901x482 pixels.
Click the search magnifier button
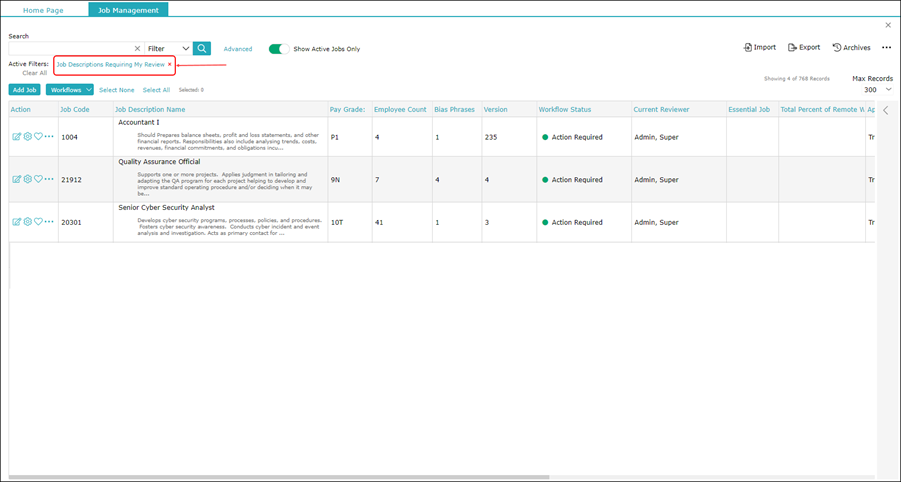point(202,48)
